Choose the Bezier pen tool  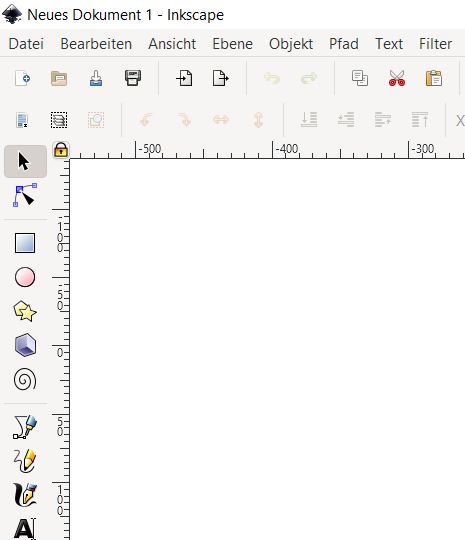point(25,427)
